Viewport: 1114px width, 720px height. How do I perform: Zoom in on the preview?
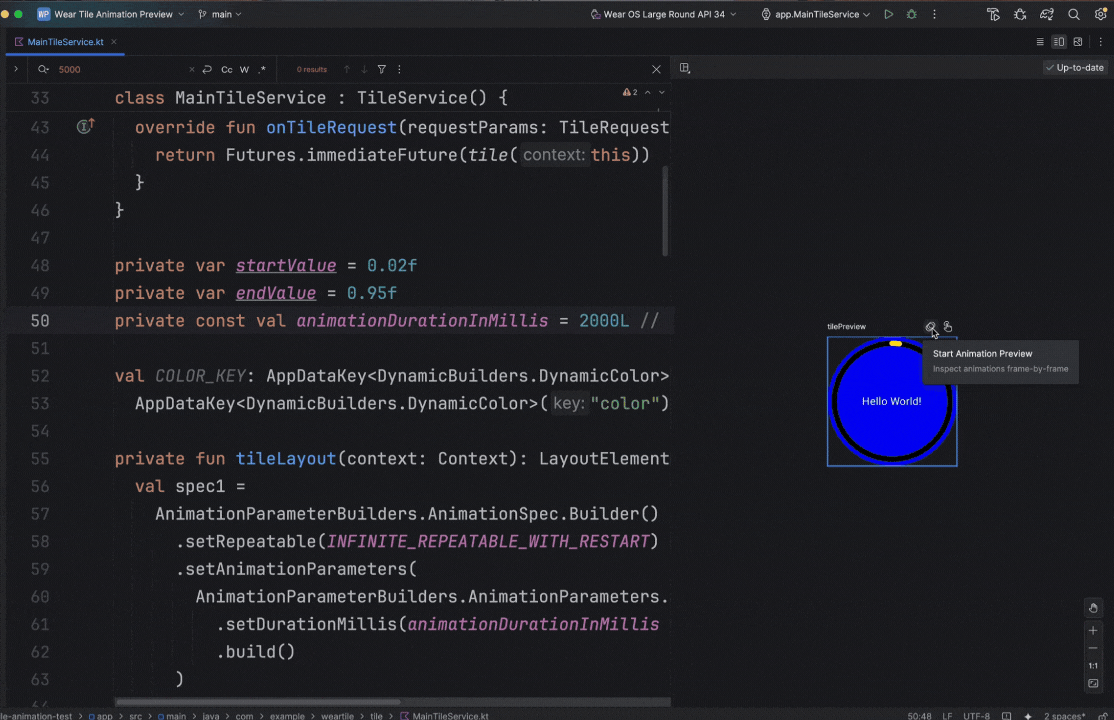click(1093, 630)
